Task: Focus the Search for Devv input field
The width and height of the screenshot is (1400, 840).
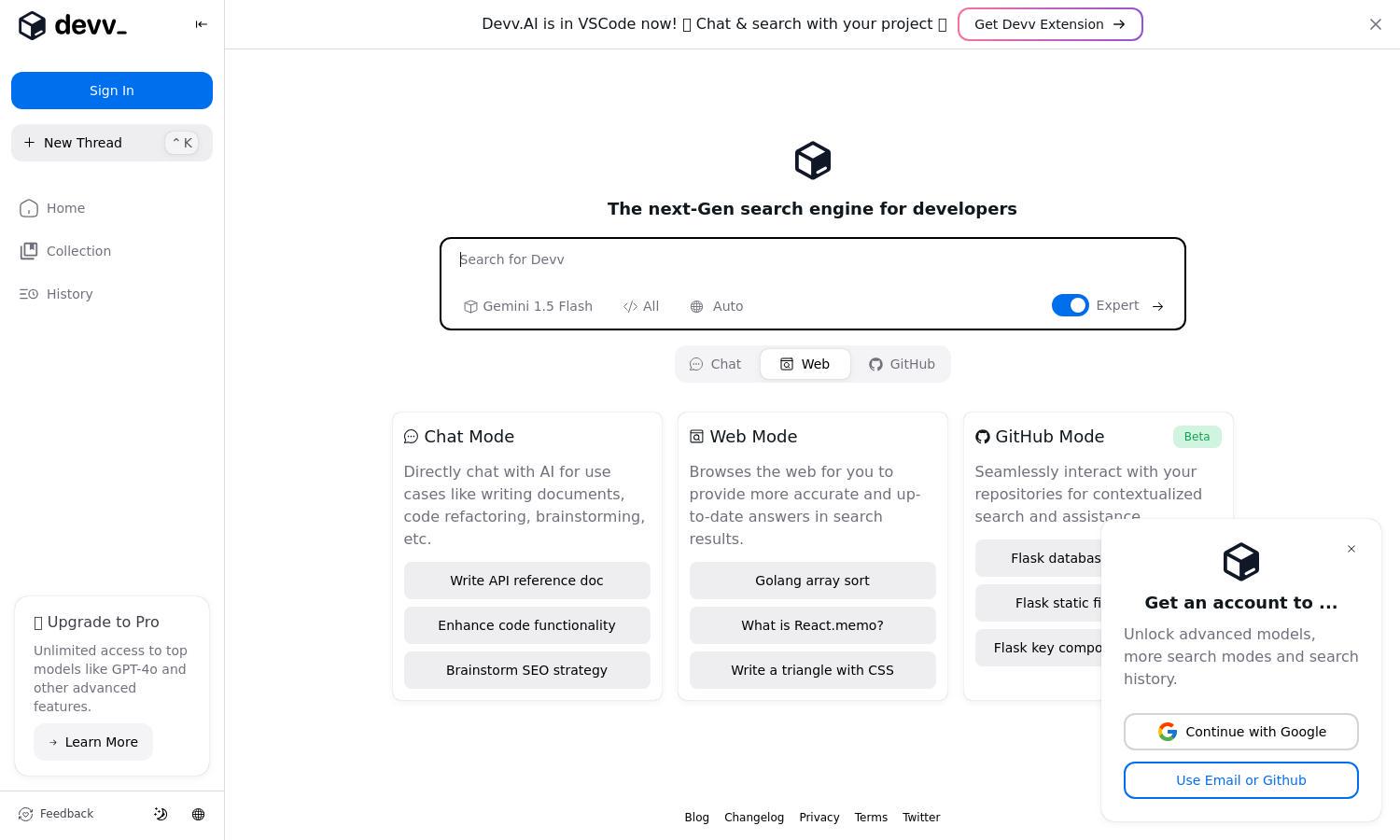Action: point(812,259)
